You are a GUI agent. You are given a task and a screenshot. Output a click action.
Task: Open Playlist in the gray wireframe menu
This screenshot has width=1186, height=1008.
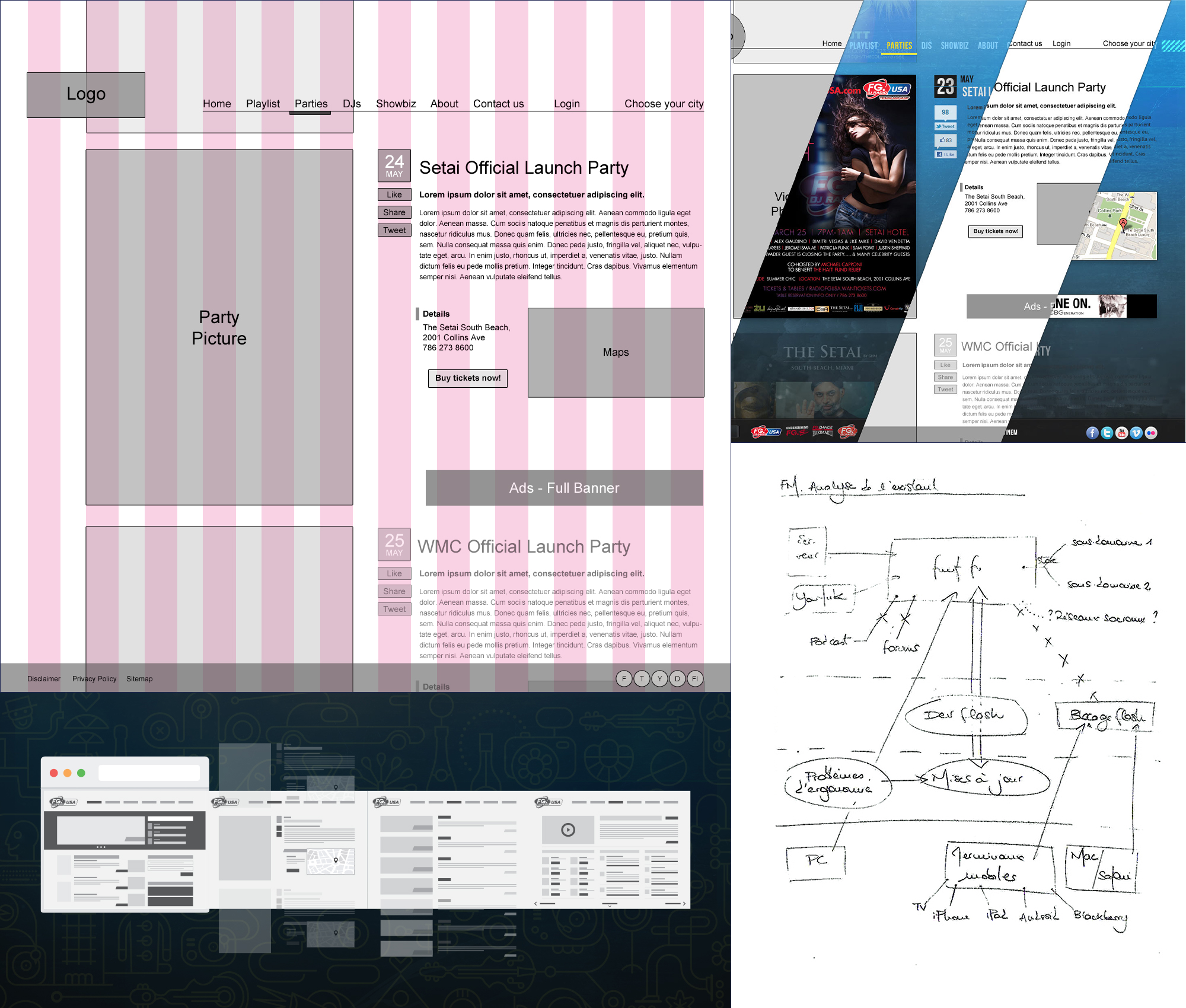[263, 104]
